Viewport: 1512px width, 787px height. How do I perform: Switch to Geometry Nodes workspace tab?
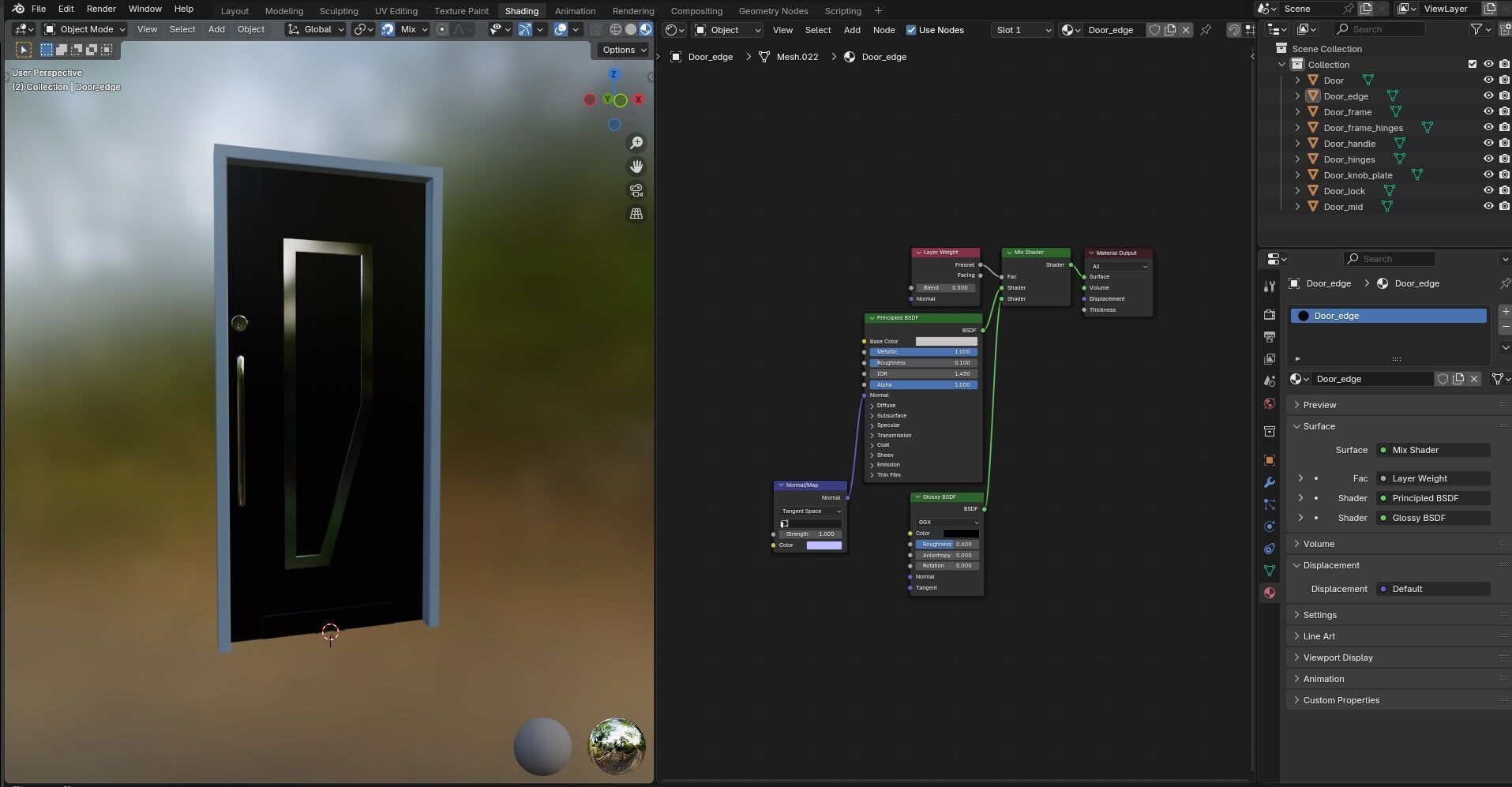(x=773, y=11)
